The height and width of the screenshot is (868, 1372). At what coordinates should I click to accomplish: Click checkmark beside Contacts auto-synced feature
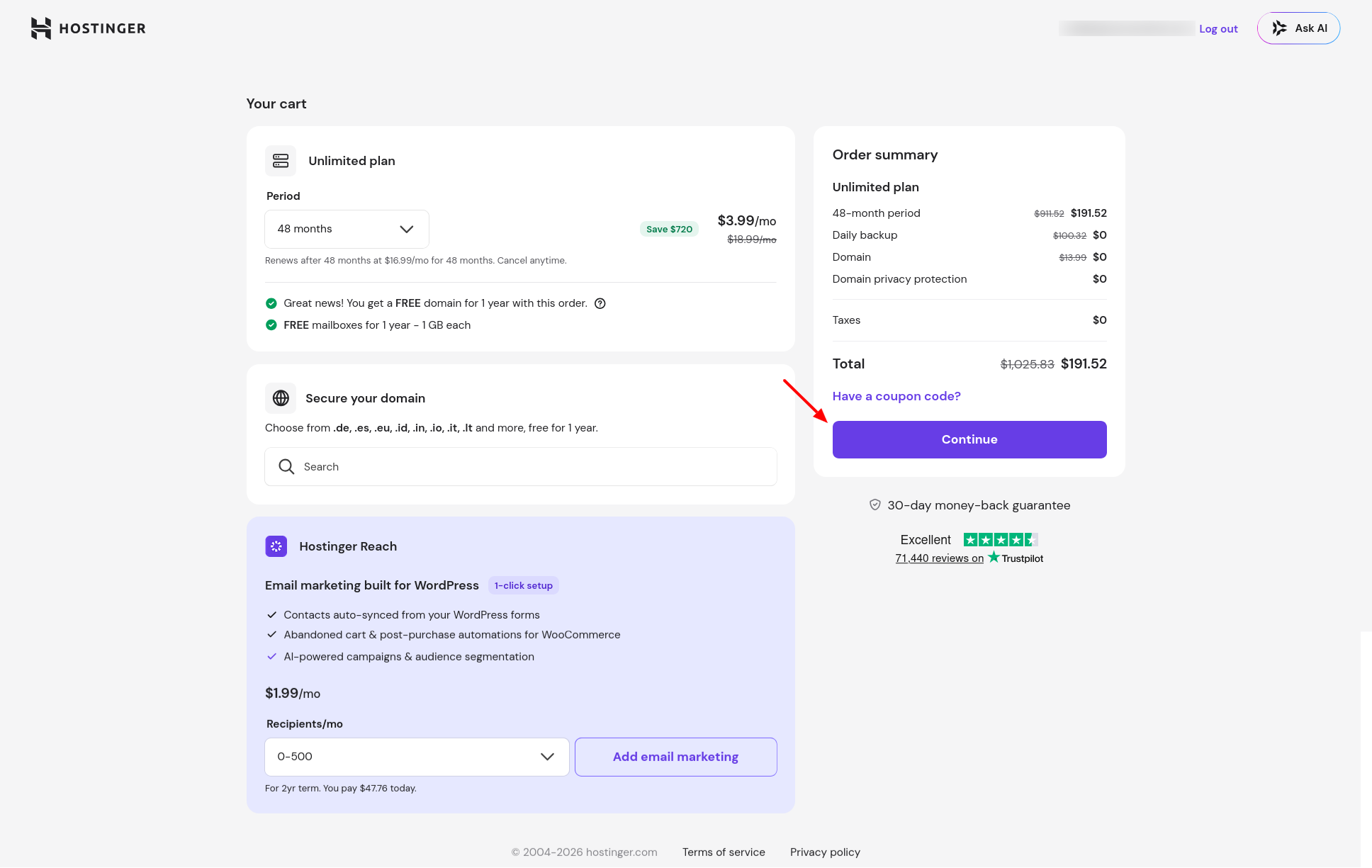pyautogui.click(x=271, y=615)
